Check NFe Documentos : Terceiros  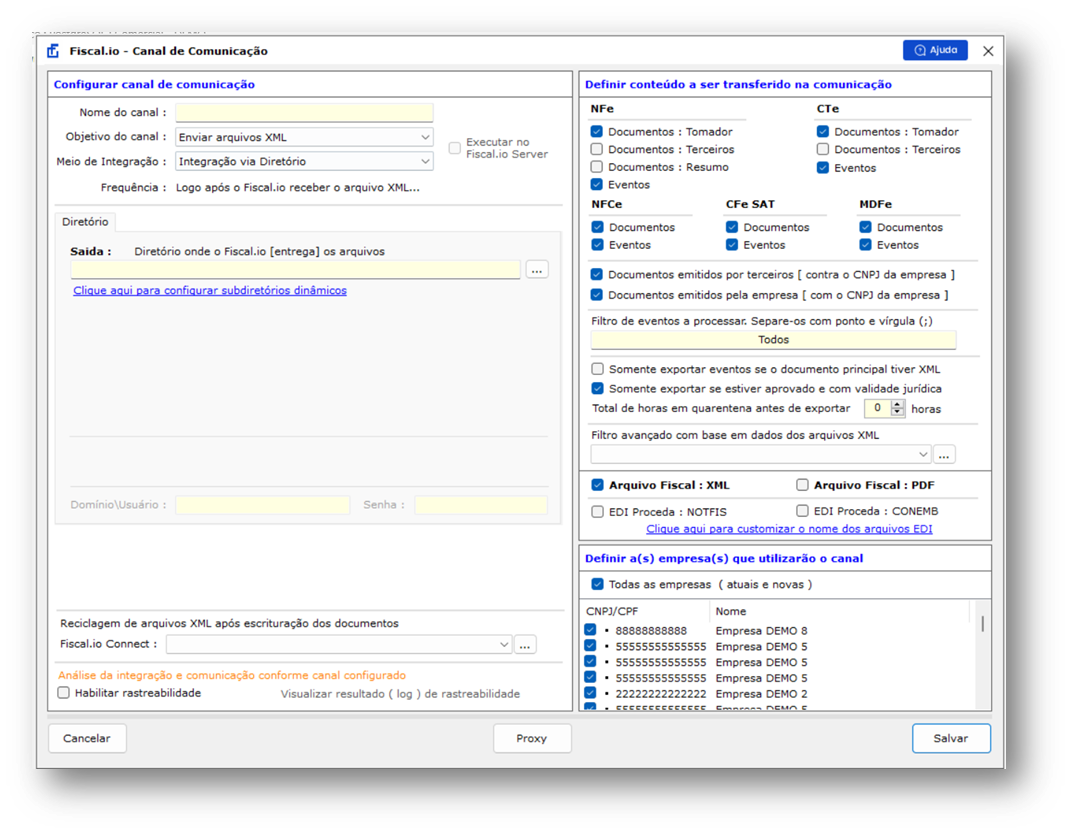597,149
